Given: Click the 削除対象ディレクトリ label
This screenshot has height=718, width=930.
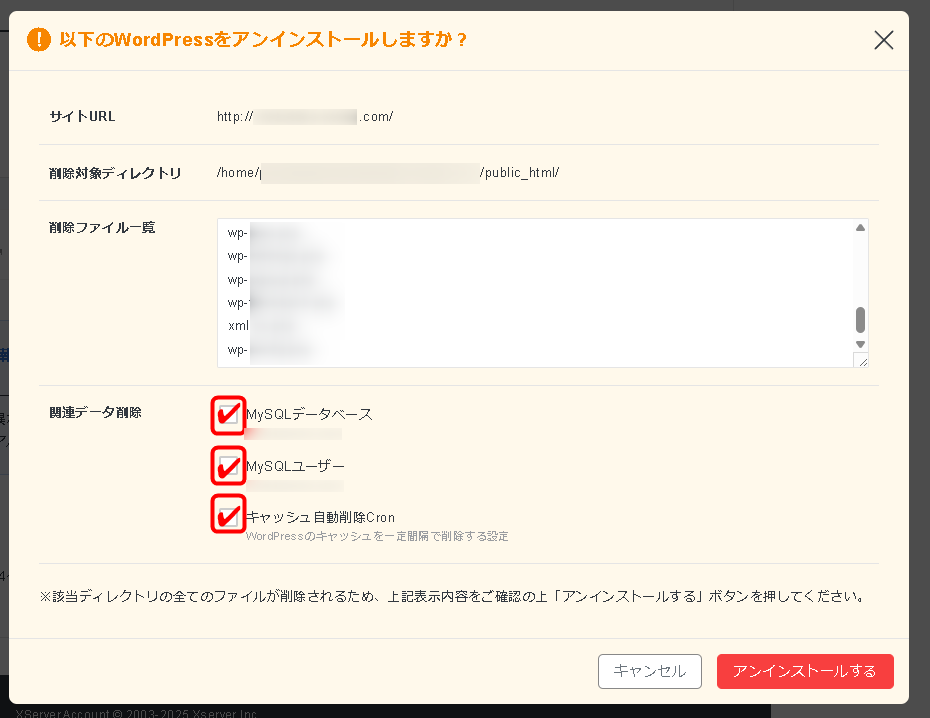Looking at the screenshot, I should [115, 173].
